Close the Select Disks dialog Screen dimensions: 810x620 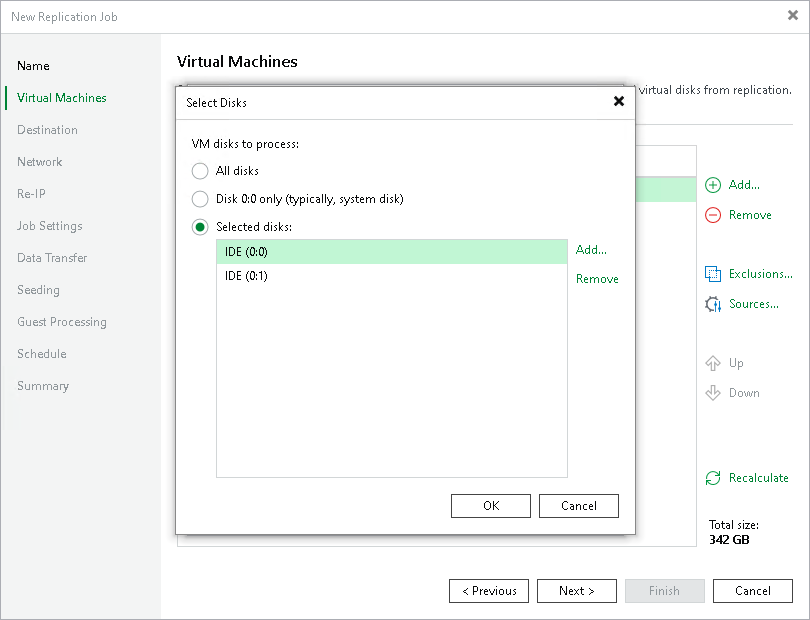[x=619, y=101]
